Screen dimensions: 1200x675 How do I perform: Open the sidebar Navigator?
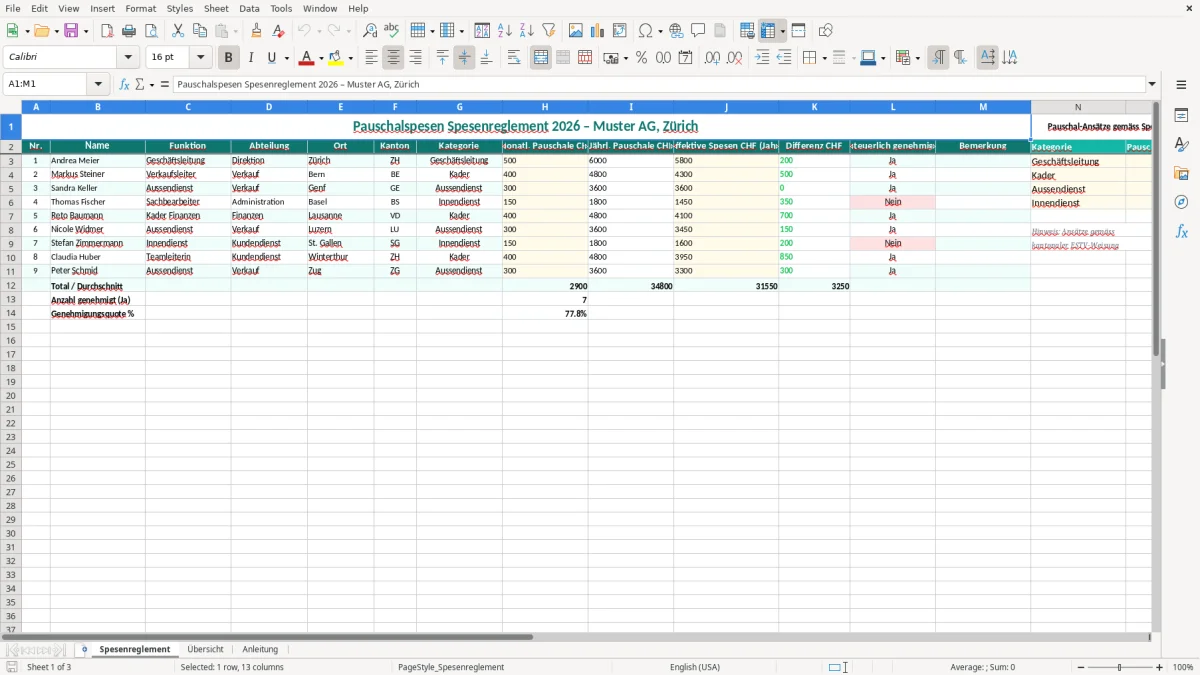1181,202
